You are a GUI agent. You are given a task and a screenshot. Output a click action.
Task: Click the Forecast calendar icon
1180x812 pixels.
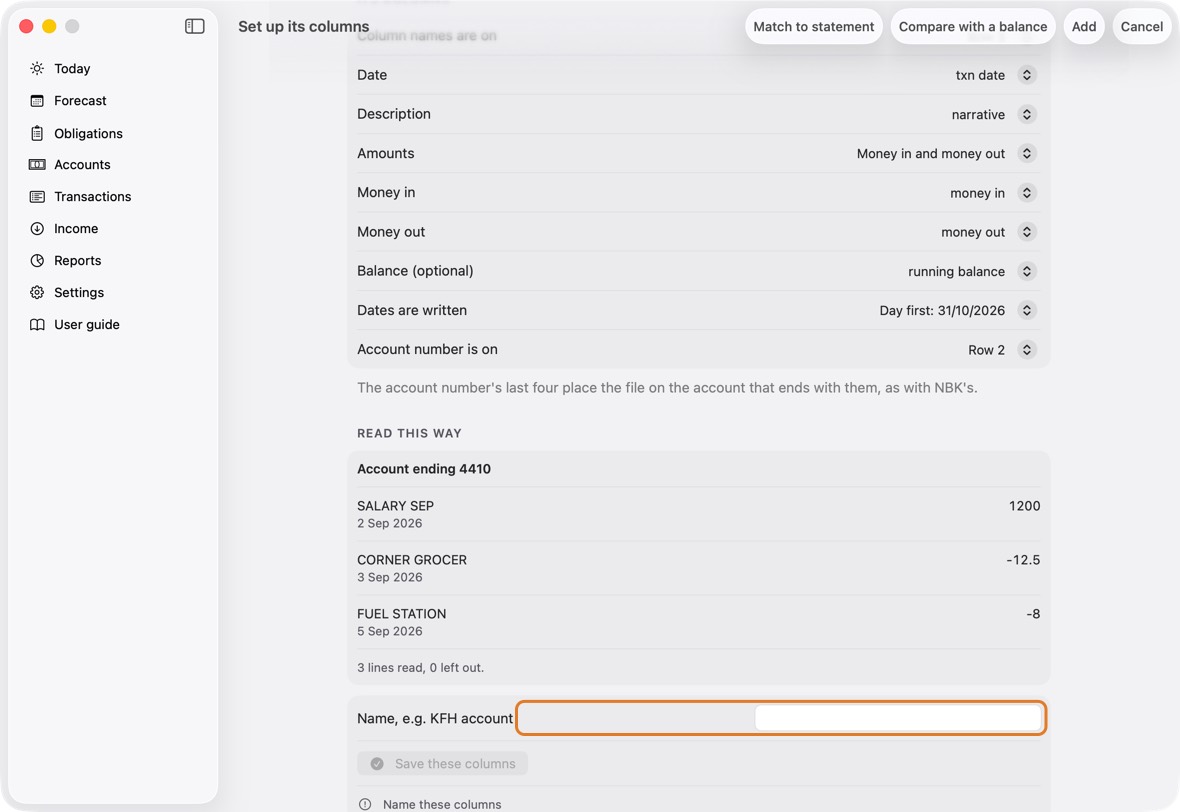pyautogui.click(x=37, y=101)
